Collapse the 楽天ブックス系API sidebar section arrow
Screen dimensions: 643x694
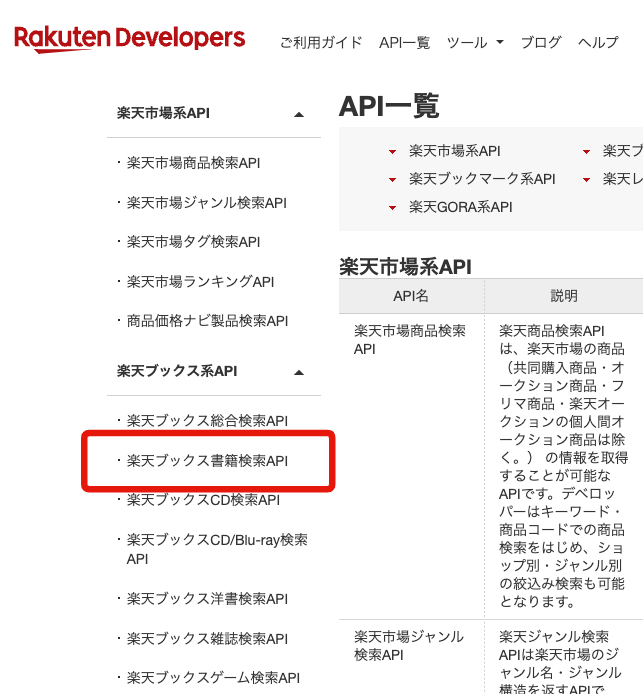pos(299,373)
